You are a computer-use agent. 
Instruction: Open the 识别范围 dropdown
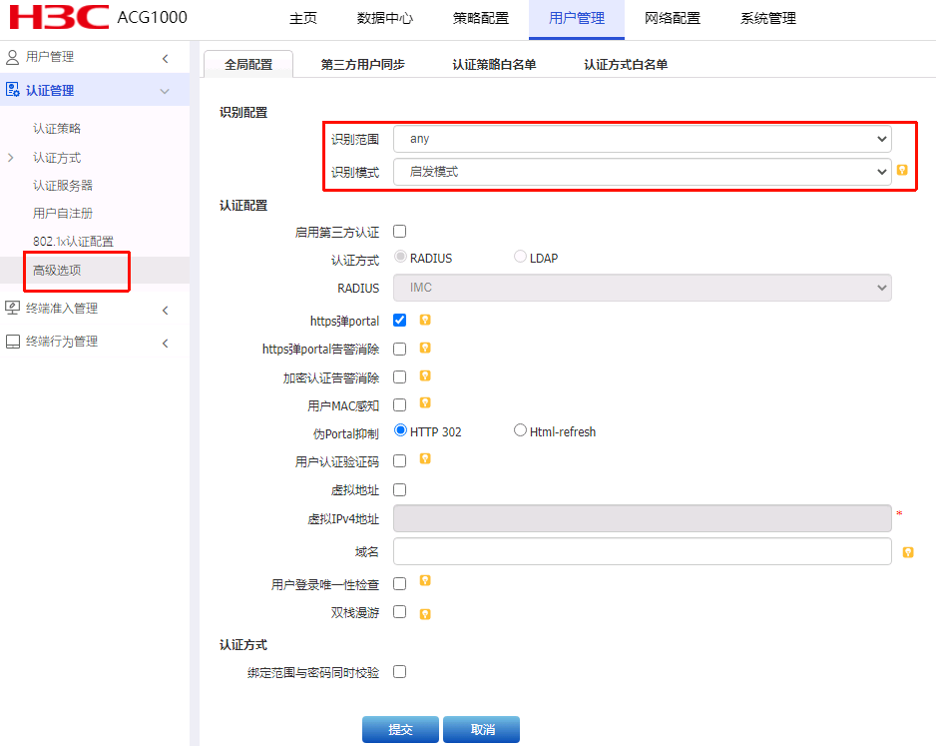point(642,139)
